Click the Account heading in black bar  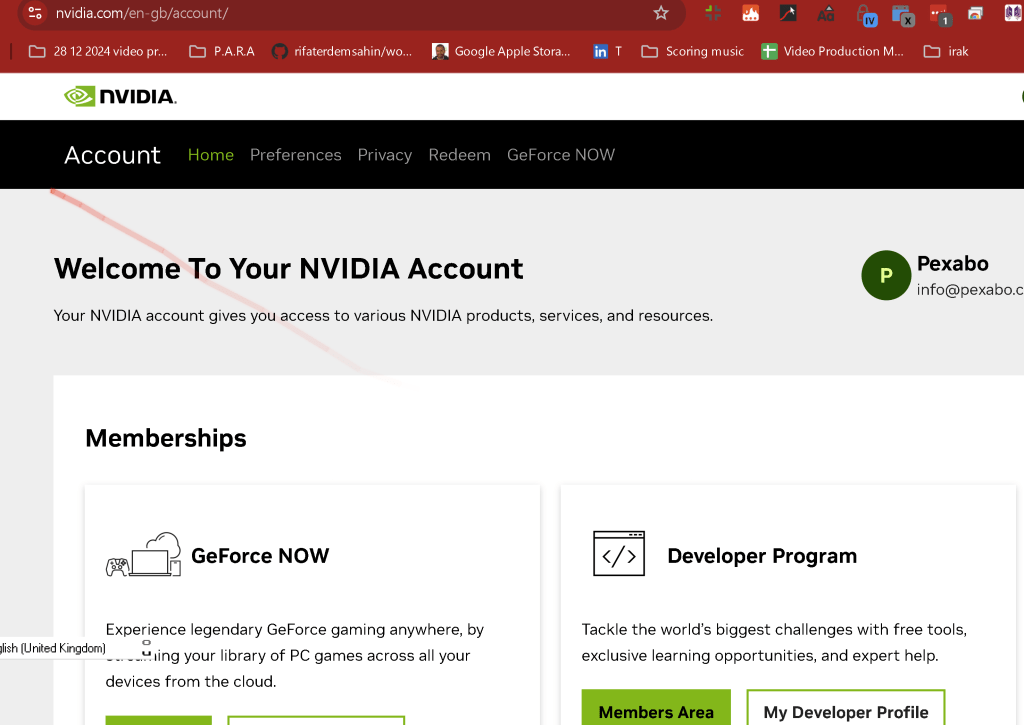(112, 155)
